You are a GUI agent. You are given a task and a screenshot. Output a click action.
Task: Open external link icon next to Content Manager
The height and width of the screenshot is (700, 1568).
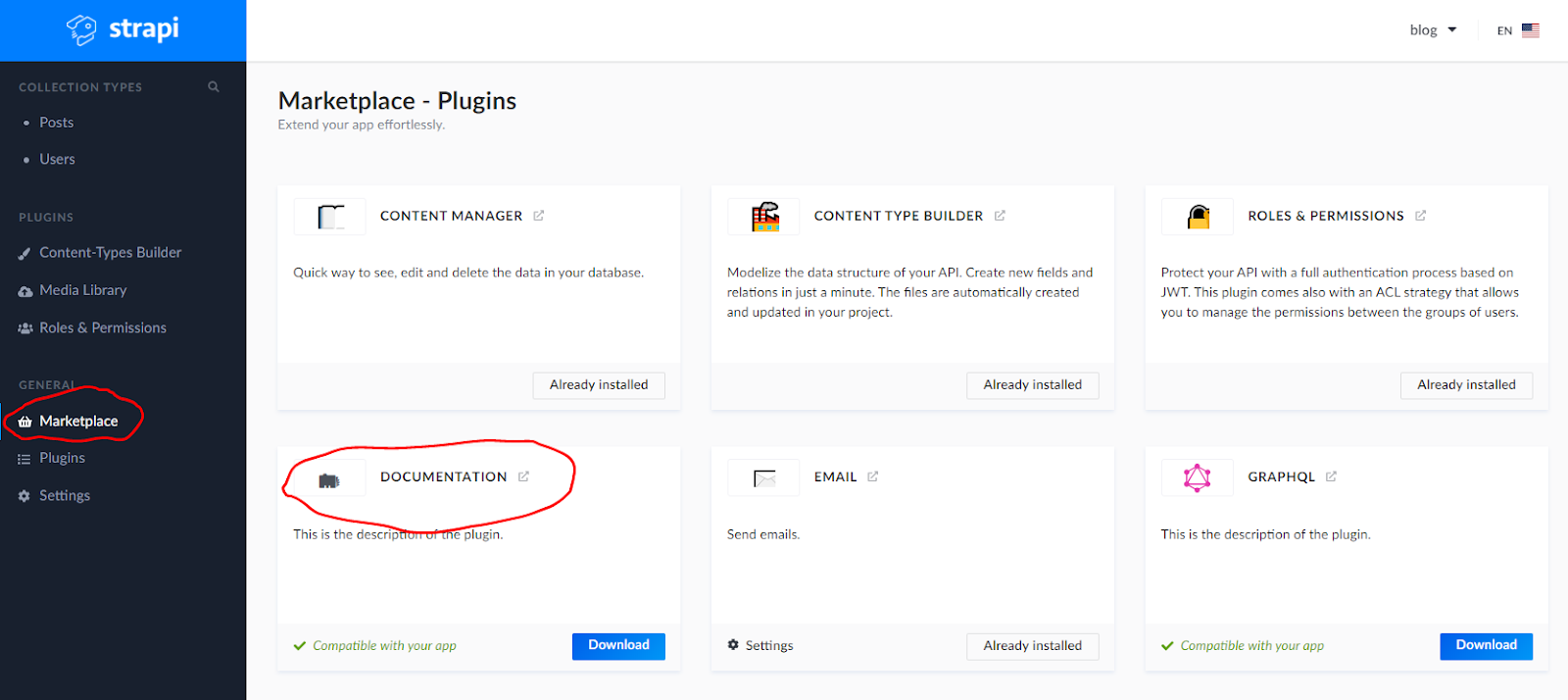pos(539,216)
